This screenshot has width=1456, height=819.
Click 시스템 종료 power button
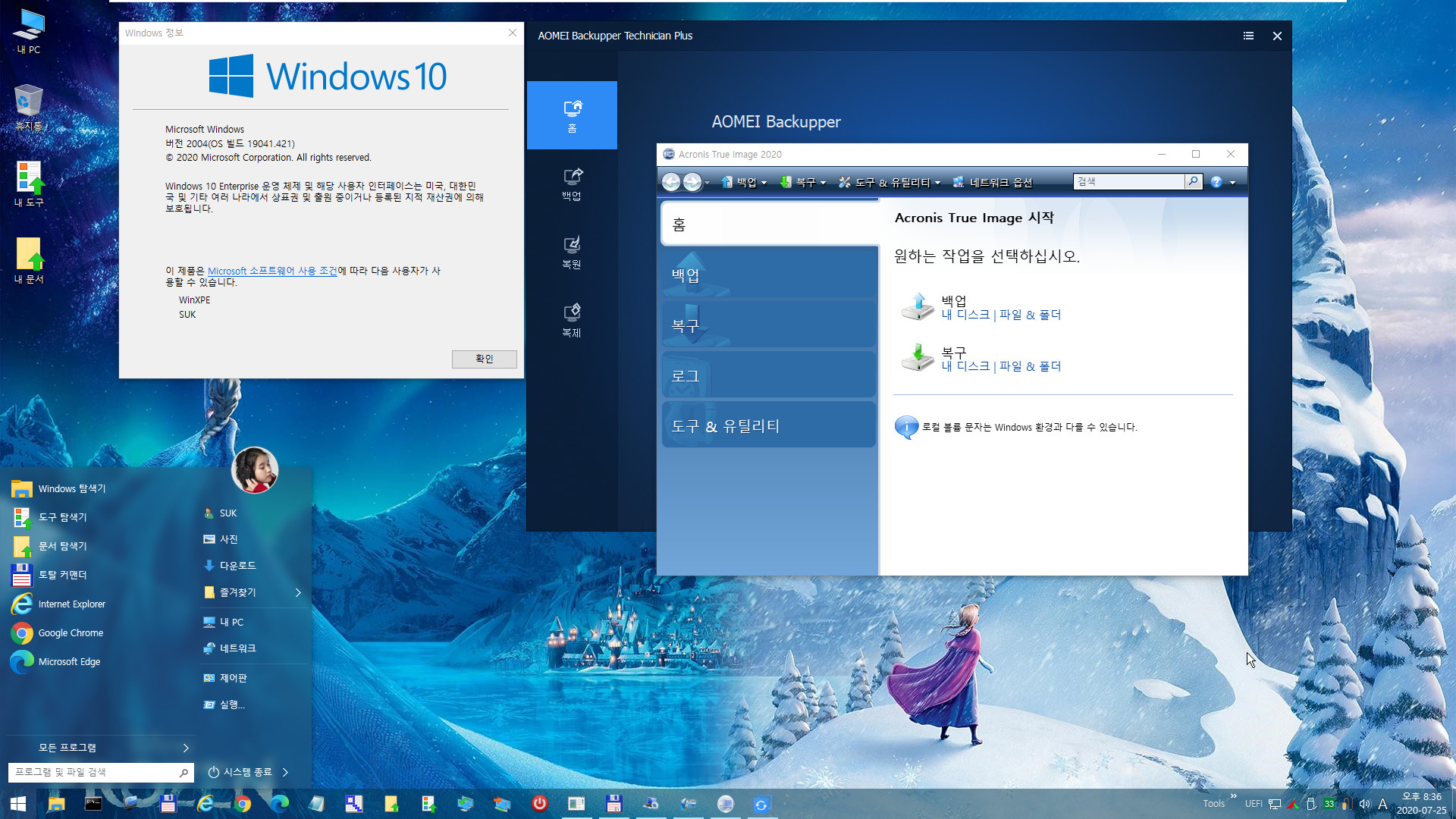(240, 772)
